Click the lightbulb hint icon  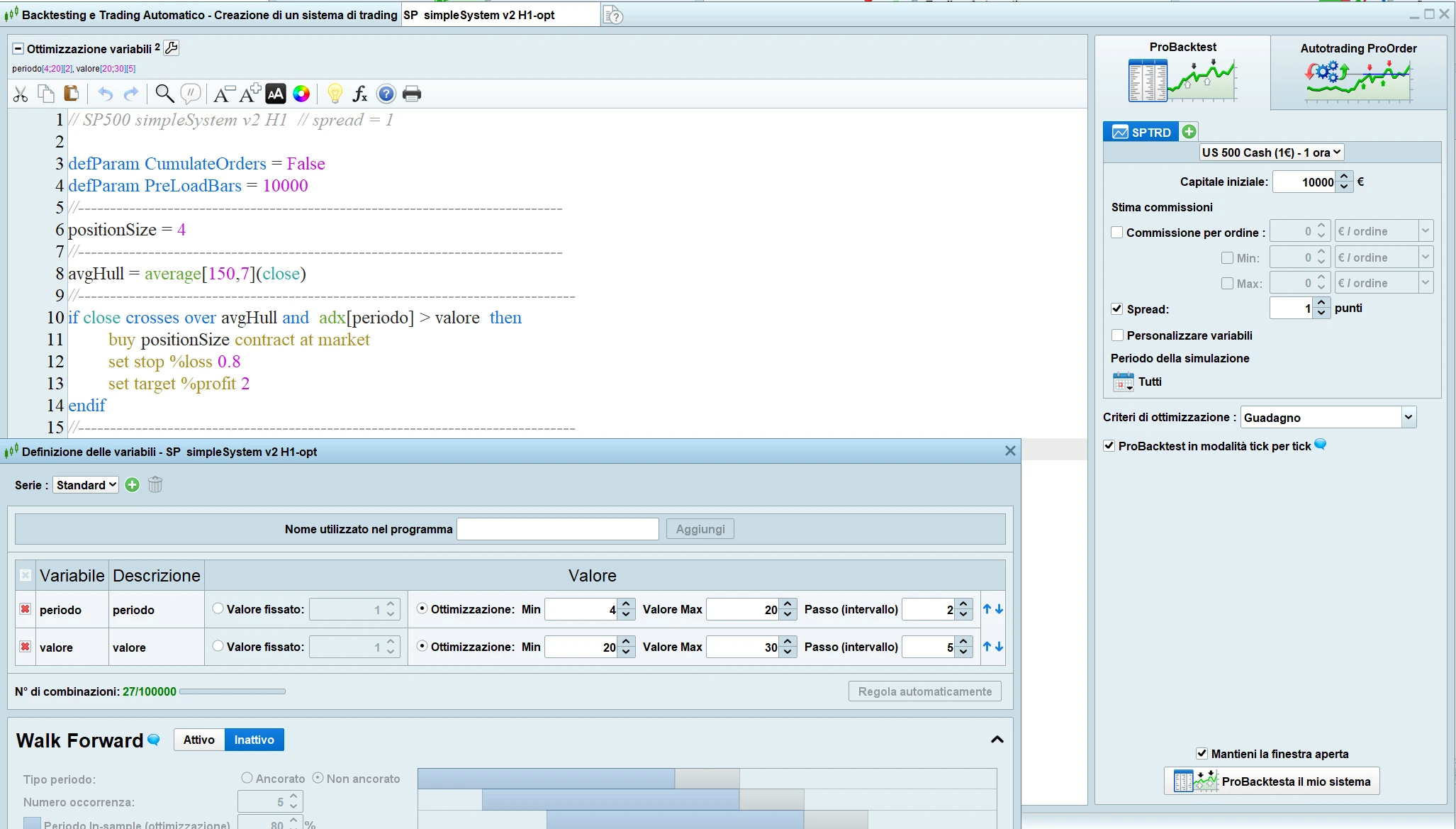(335, 94)
